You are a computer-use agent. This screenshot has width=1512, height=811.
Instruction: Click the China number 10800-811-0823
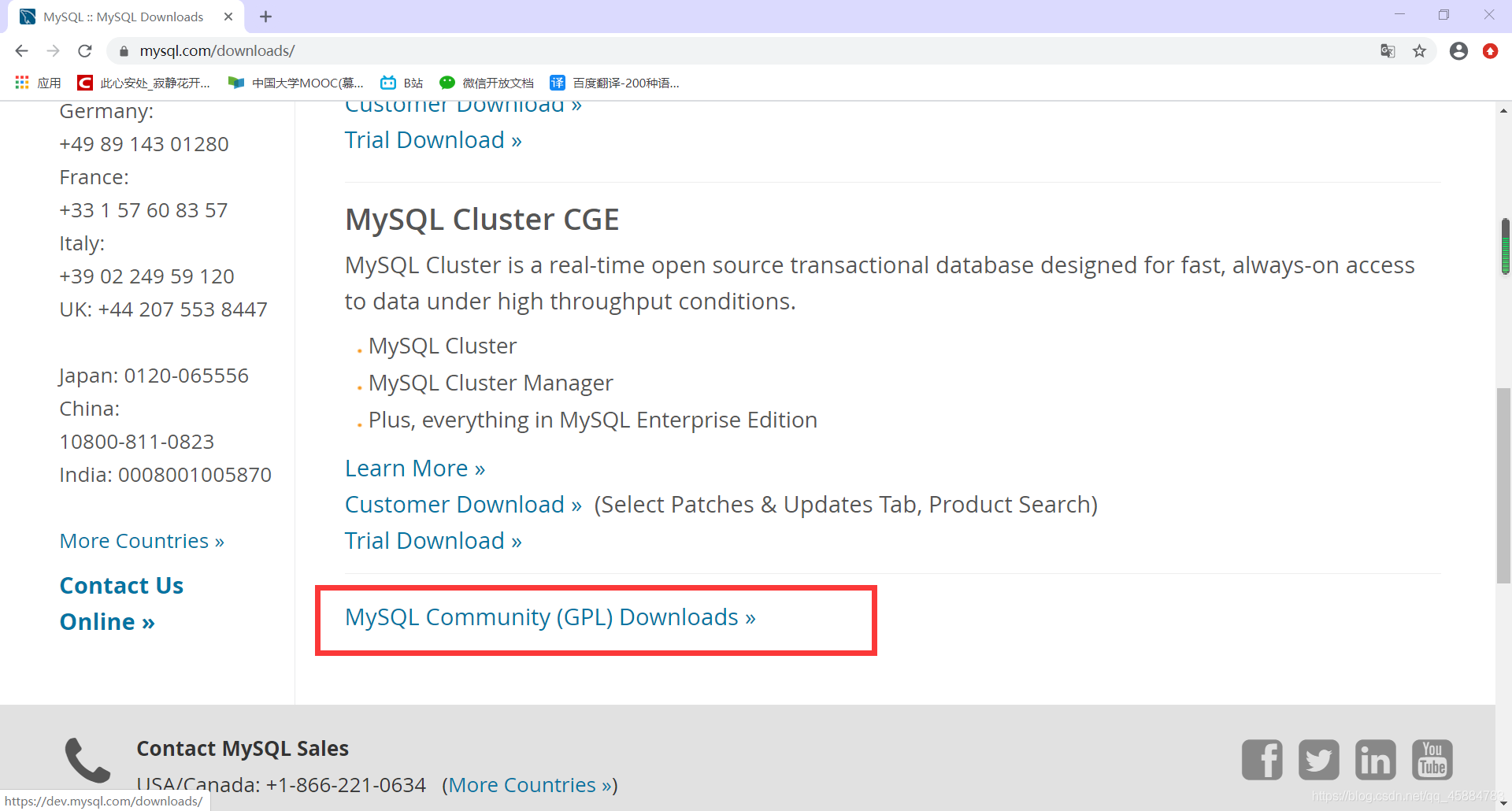[137, 442]
